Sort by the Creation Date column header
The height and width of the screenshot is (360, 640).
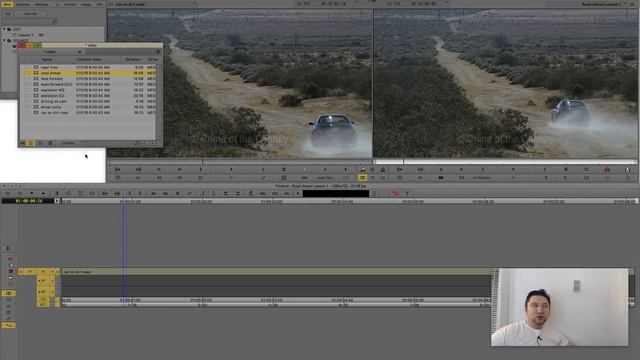point(89,60)
